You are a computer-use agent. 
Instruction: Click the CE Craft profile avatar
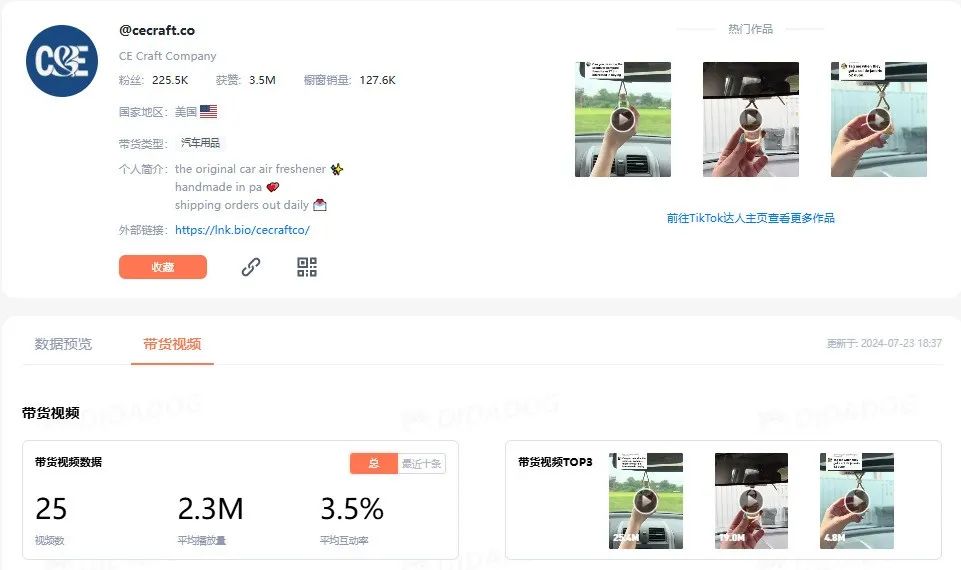pyautogui.click(x=62, y=61)
